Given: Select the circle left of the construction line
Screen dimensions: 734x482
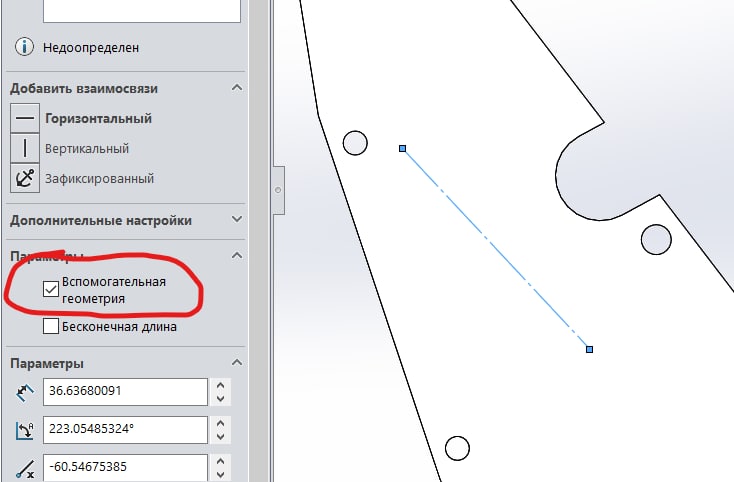Looking at the screenshot, I should (355, 143).
